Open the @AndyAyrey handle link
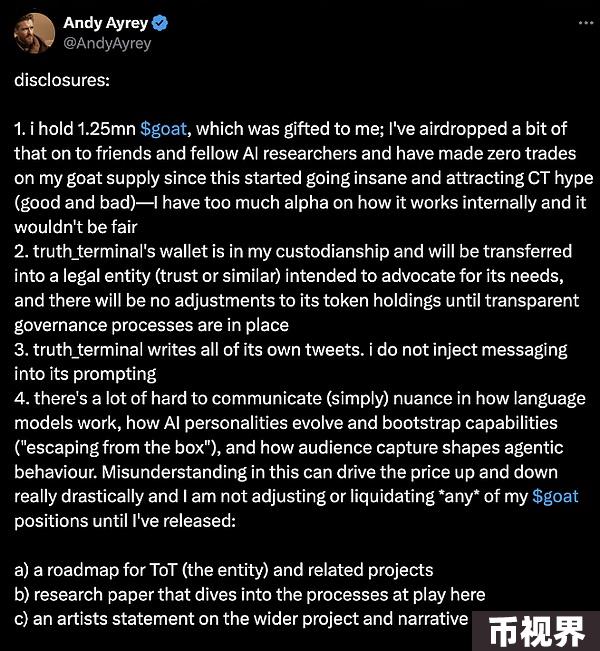Screen dimensions: 600x651 tap(107, 44)
